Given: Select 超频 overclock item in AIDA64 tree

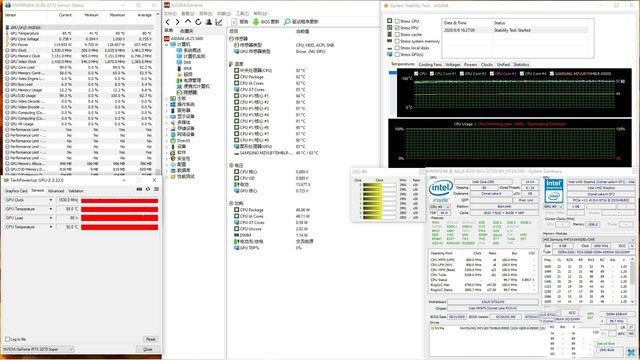Looking at the screenshot, I should click(184, 74).
